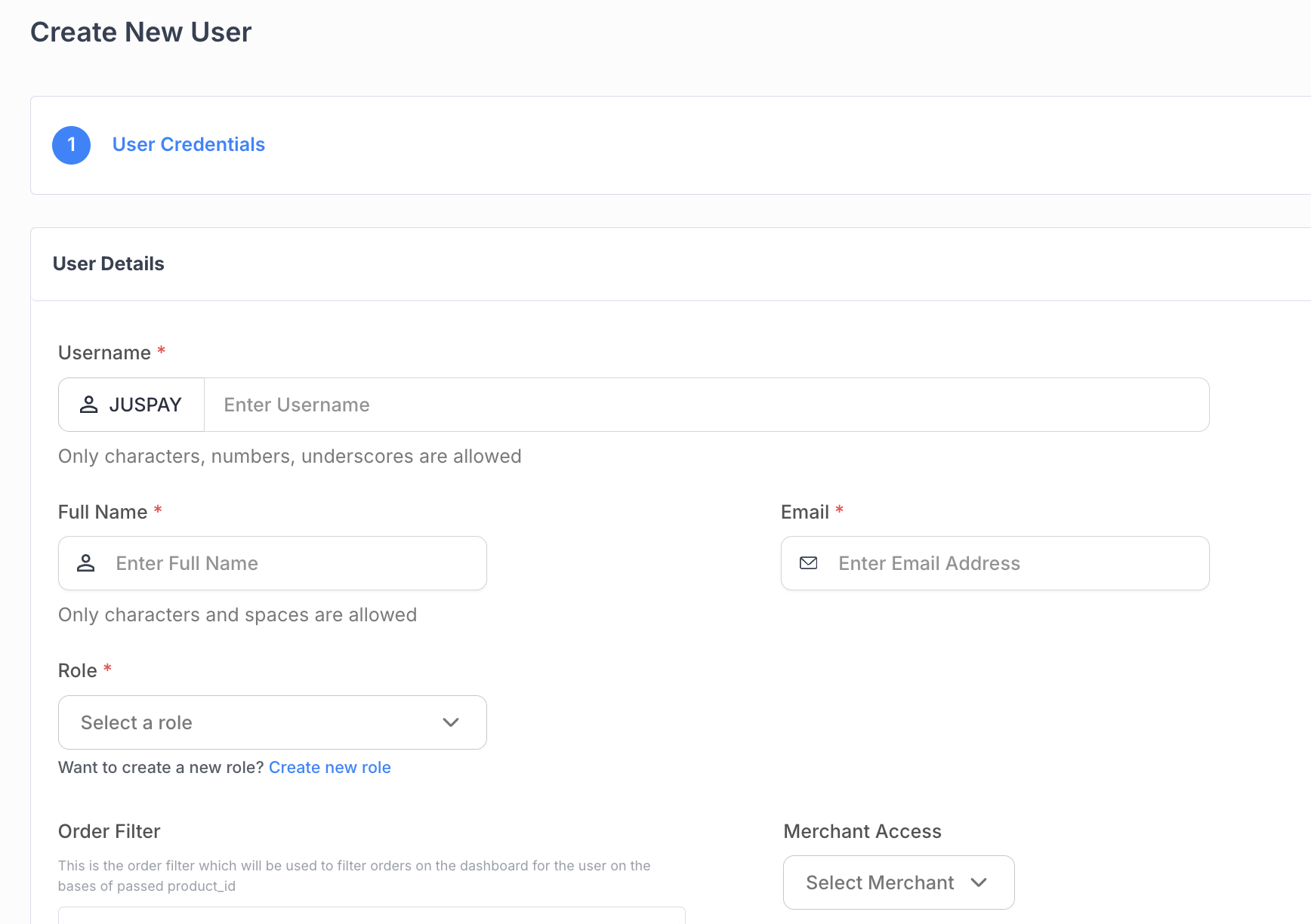Screen dimensions: 1311x924
Task: Click the Create New User page title
Action: (140, 32)
